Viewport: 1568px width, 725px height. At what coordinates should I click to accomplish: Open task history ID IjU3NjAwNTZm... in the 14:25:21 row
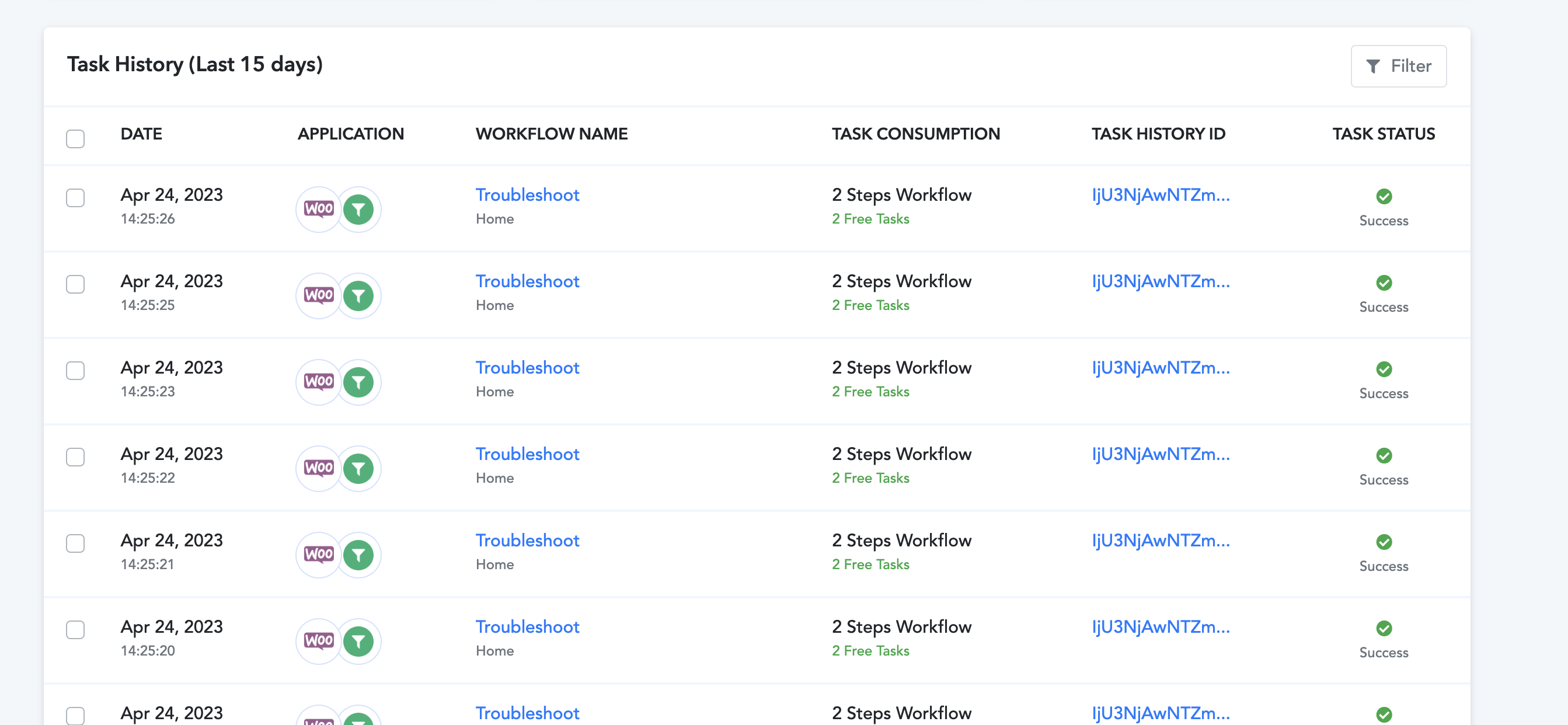1161,541
